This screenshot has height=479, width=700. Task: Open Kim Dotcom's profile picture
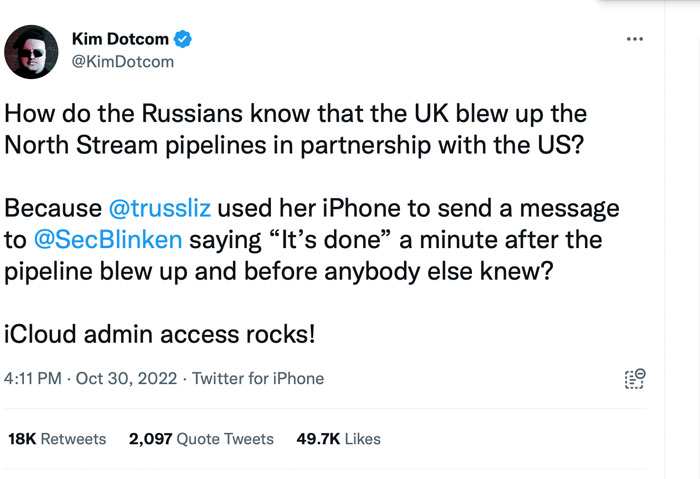click(32, 50)
